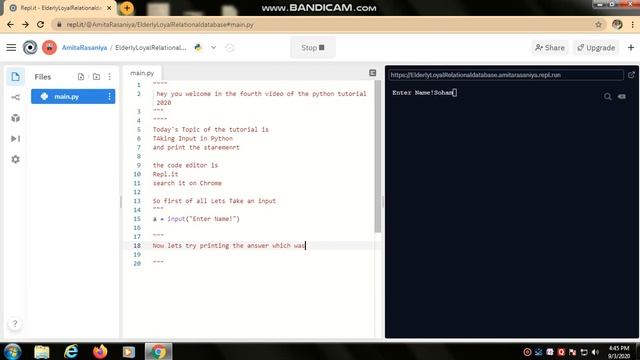
Task: Reload the browser page
Action: [40, 24]
